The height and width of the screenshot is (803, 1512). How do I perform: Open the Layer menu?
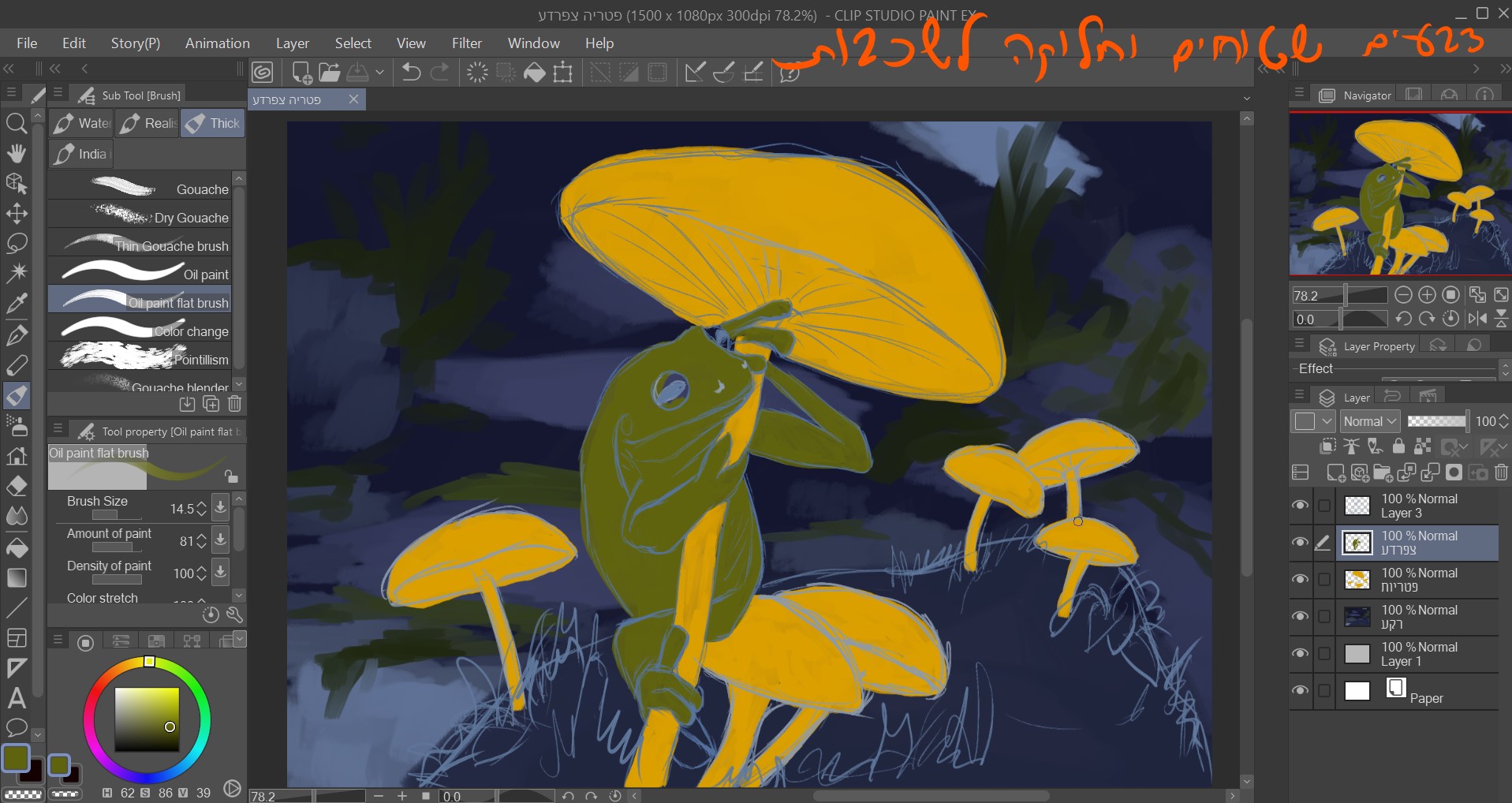293,43
